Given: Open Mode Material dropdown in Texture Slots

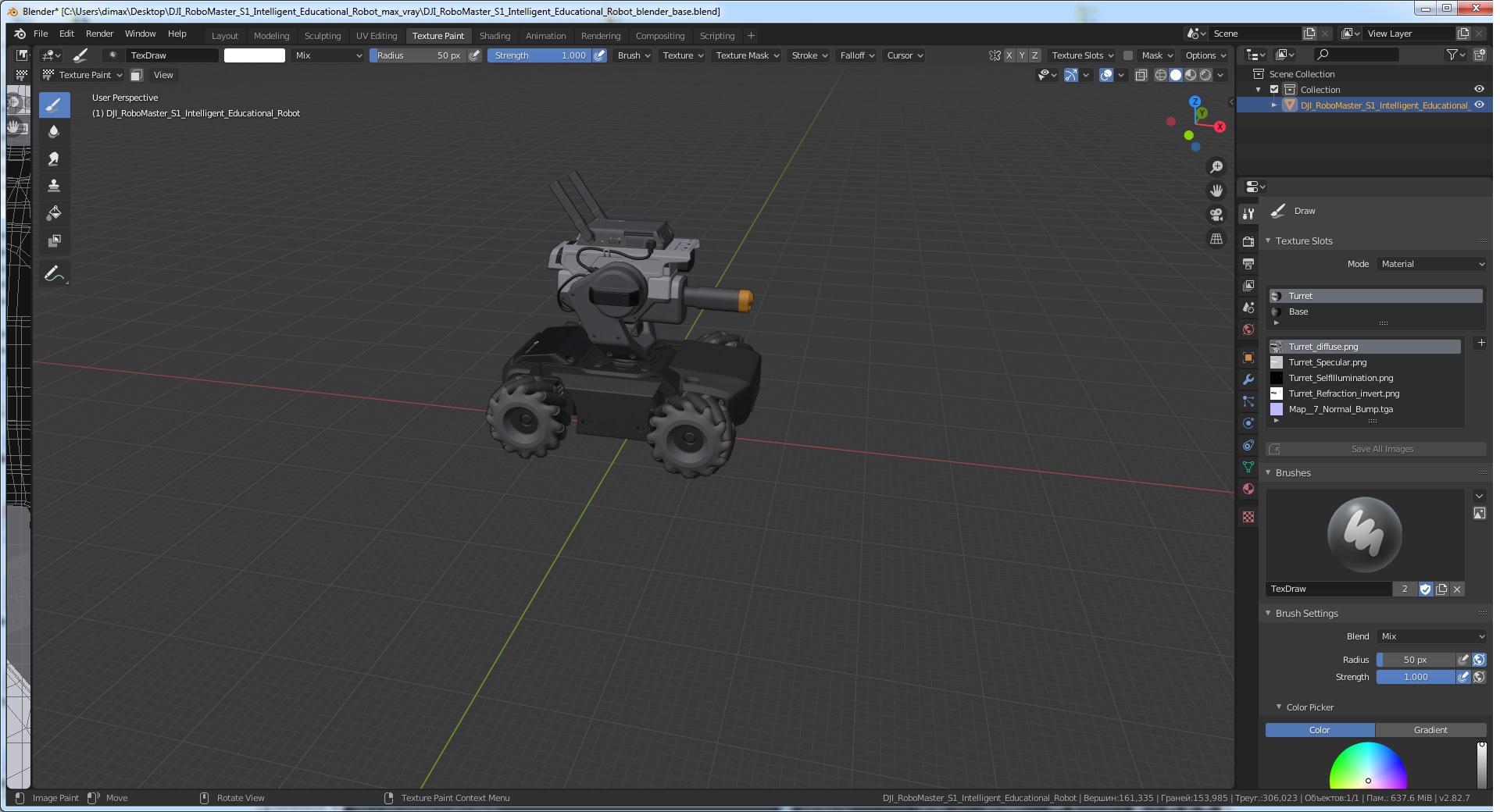Looking at the screenshot, I should point(1431,264).
